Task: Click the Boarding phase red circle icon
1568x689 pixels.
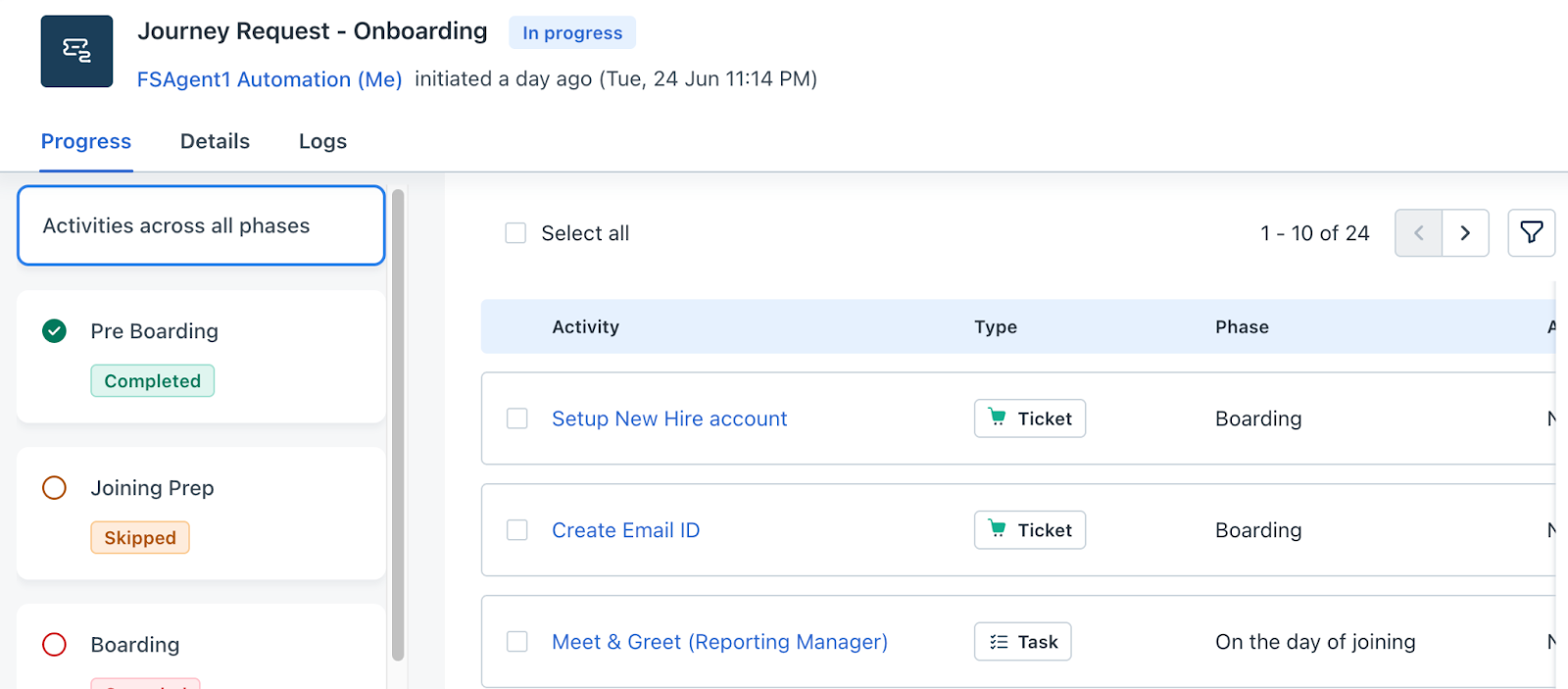Action: (x=55, y=645)
